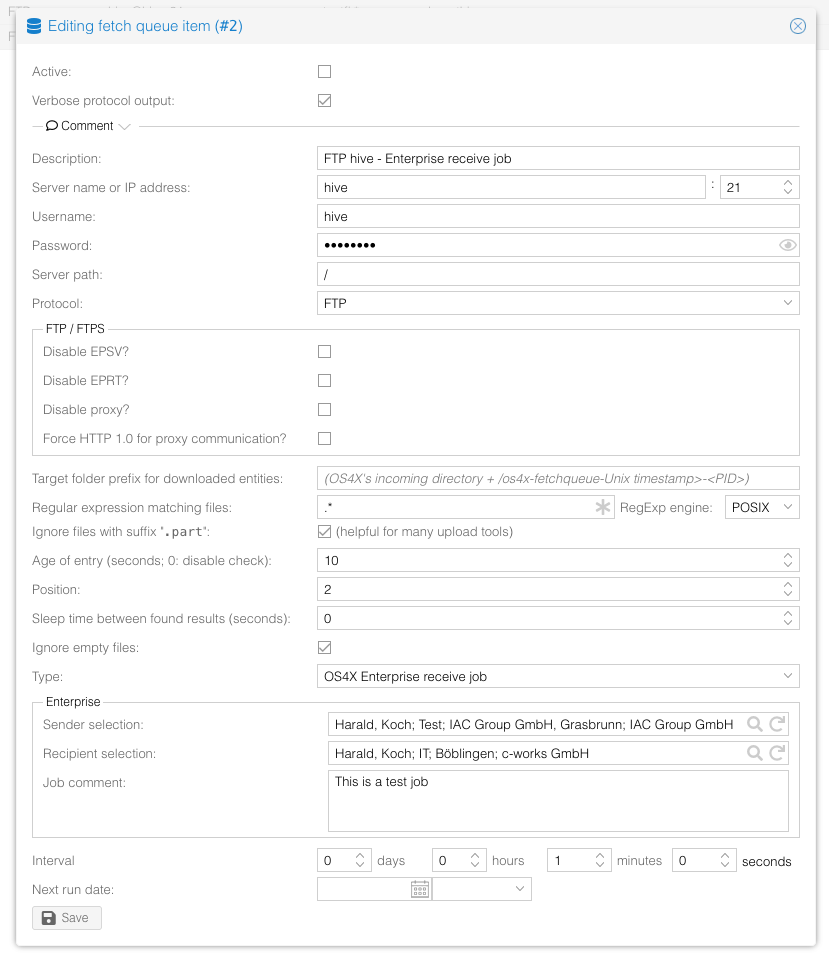This screenshot has height=959, width=829.
Task: Click Sleep time stepper arrows
Action: 788,618
